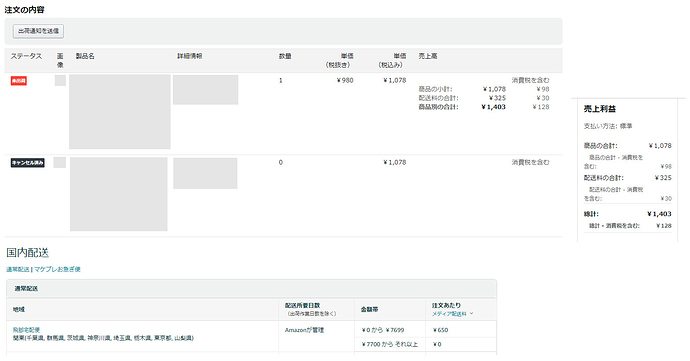This screenshot has width=690, height=361.
Task: Open the 飛脚宅配便 link
Action: (26, 330)
